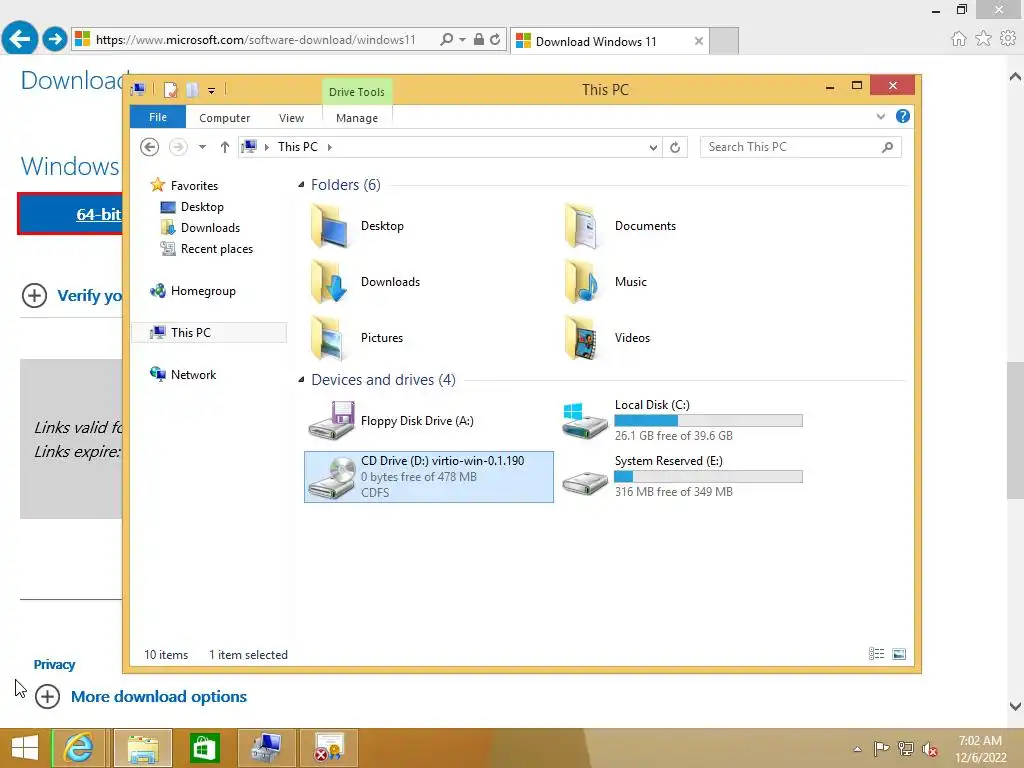Go back in Internet Explorer

point(20,39)
